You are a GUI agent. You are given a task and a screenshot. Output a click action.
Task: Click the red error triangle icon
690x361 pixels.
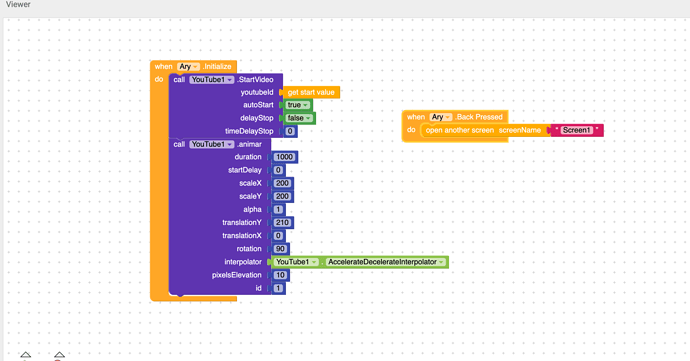pyautogui.click(x=59, y=355)
